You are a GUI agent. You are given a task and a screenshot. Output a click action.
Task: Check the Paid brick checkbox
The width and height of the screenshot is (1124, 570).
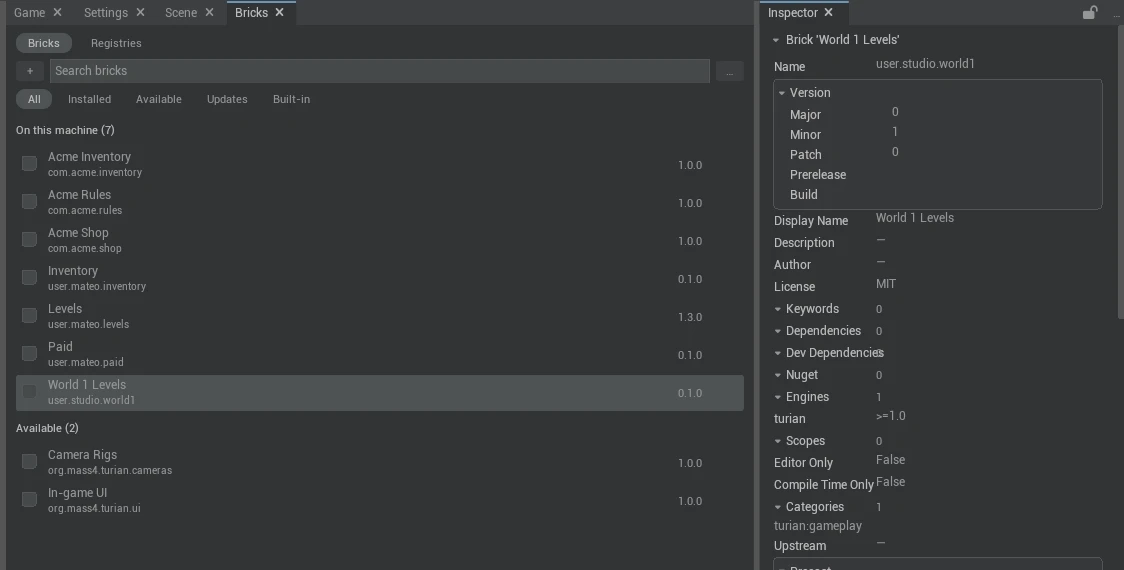pyautogui.click(x=29, y=353)
